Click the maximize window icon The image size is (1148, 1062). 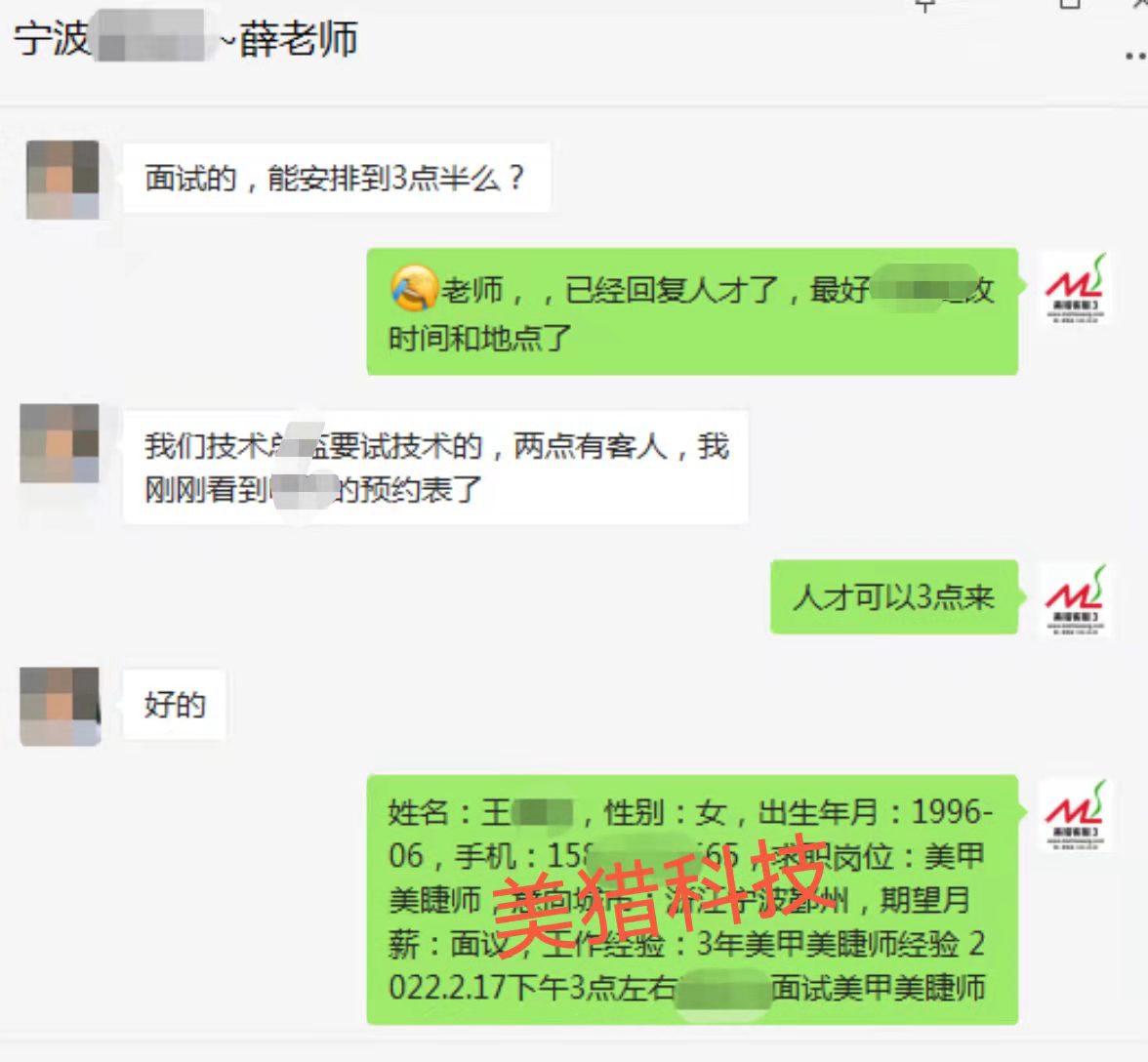(x=1070, y=4)
